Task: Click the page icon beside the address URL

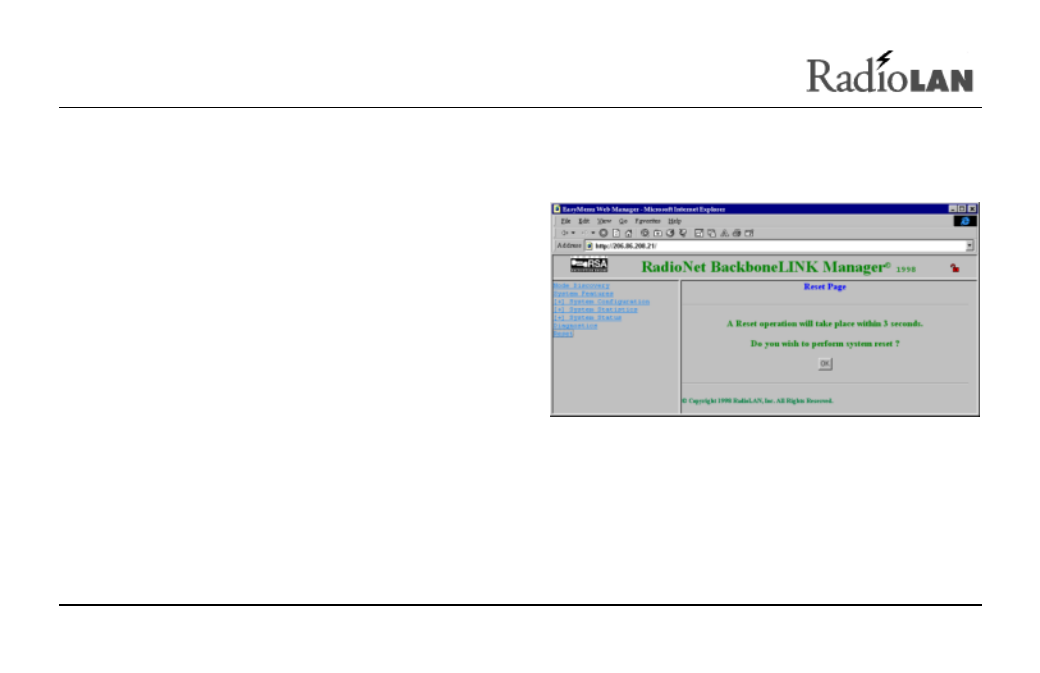Action: tap(589, 246)
